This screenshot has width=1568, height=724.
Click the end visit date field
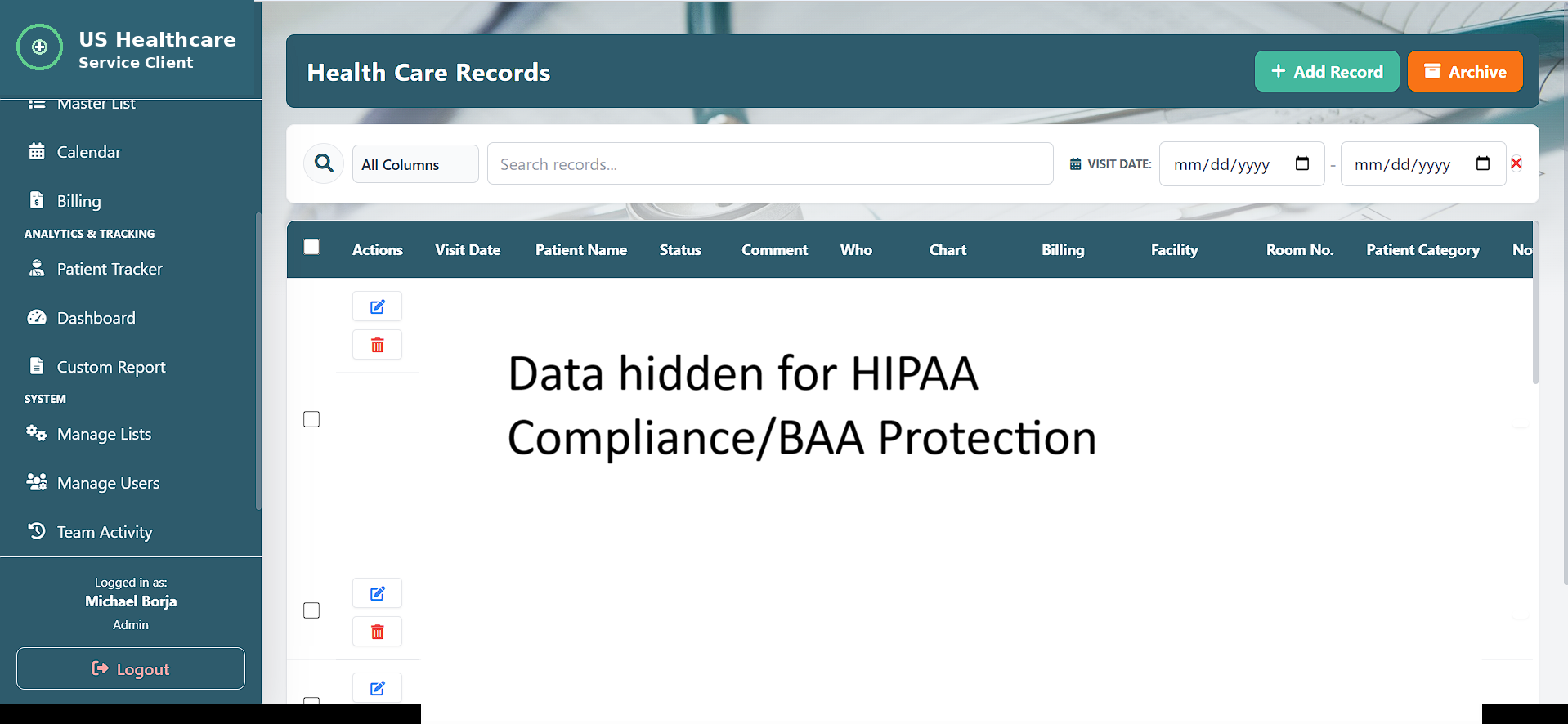[x=1422, y=163]
